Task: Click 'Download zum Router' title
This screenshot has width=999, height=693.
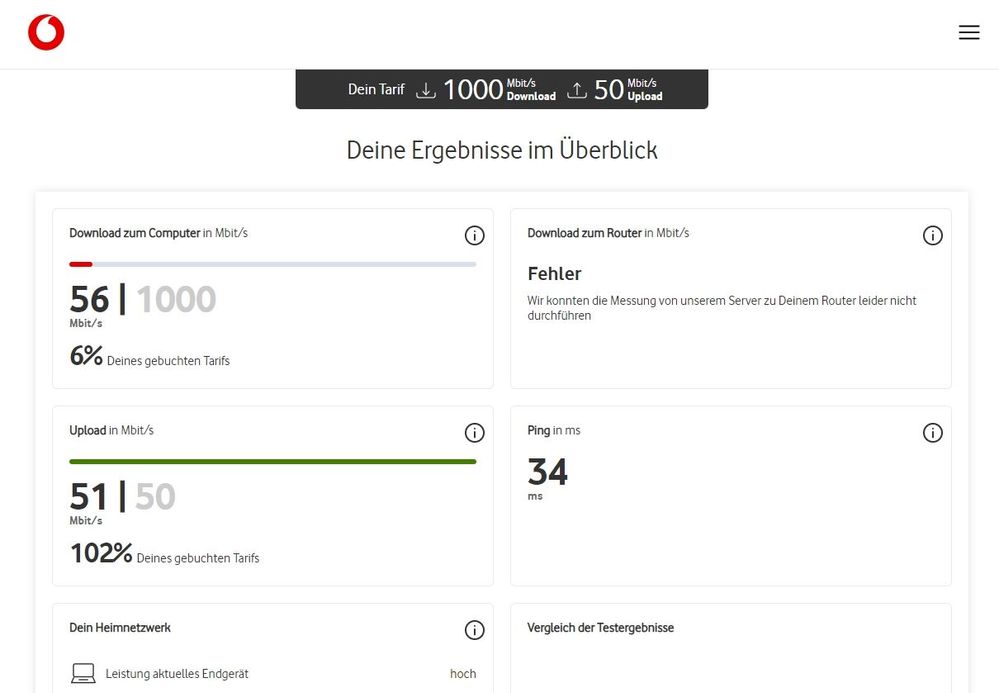Action: [584, 233]
